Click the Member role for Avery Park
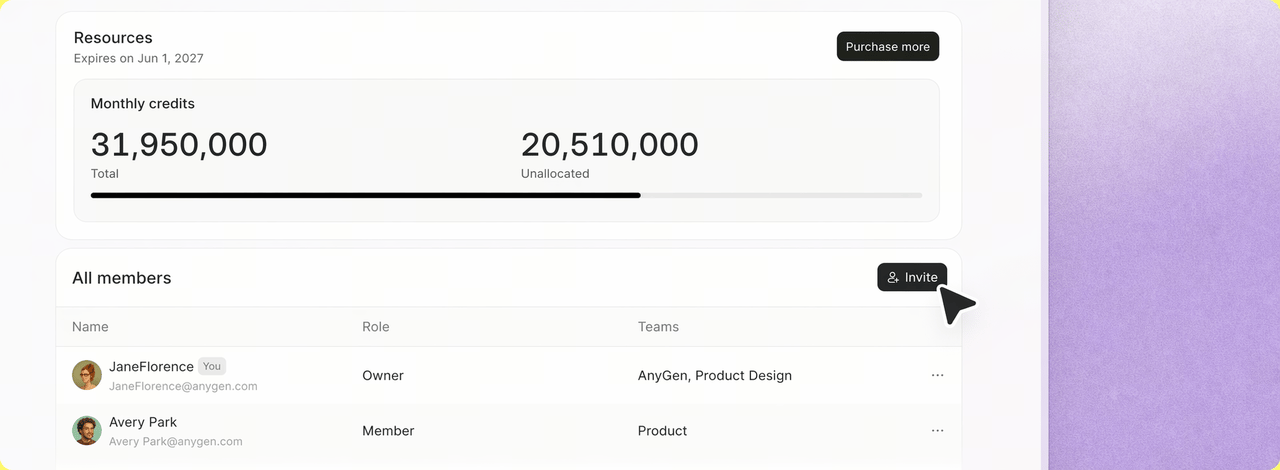 [x=388, y=431]
